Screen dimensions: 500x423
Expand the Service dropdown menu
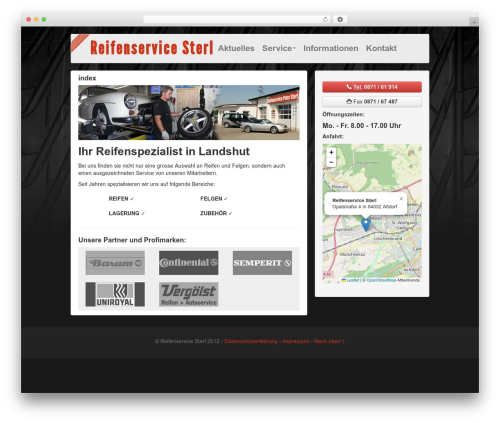(x=279, y=48)
